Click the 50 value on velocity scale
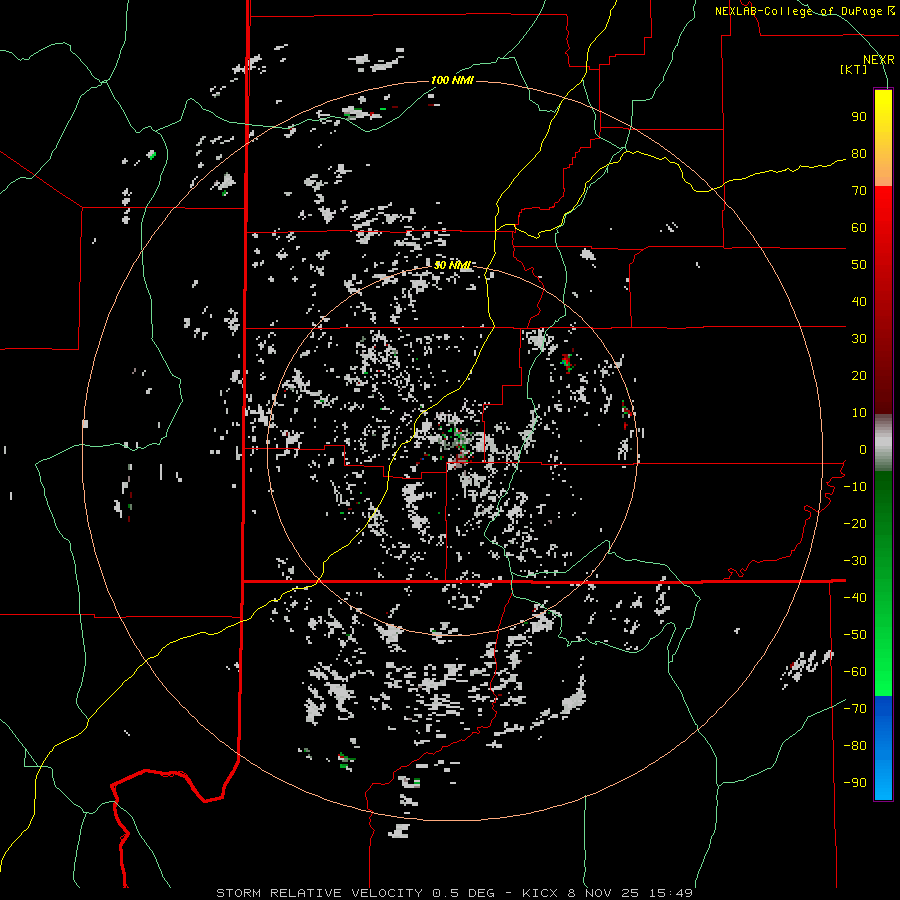 pos(859,265)
